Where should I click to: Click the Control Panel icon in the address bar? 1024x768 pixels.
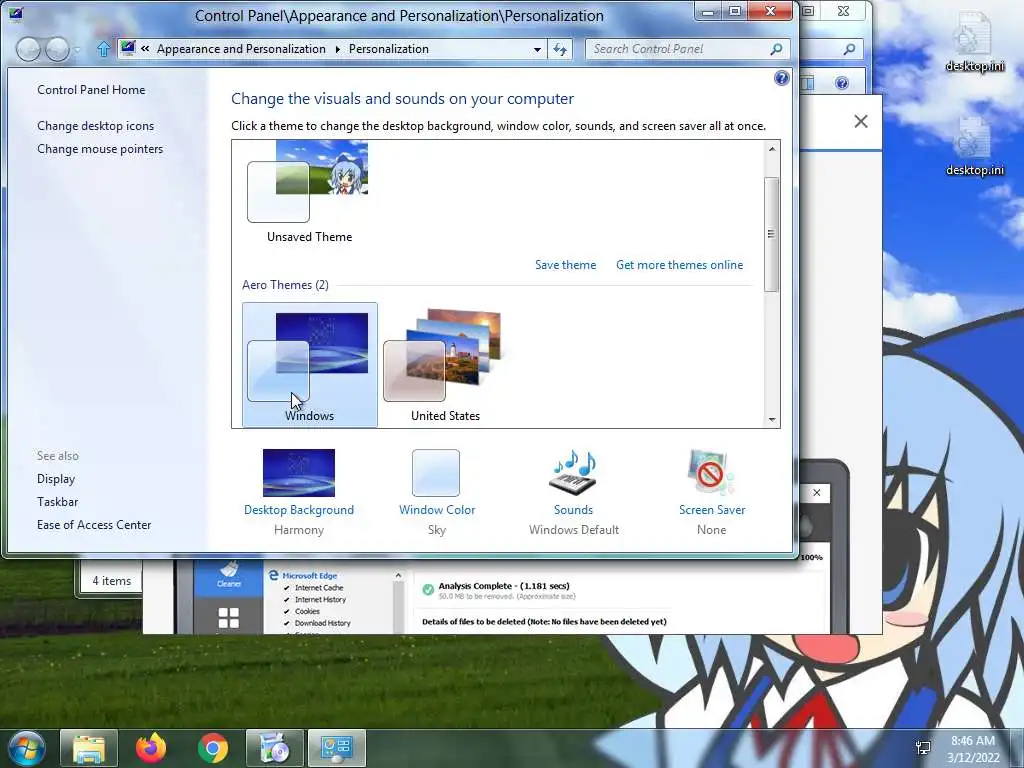click(x=128, y=48)
